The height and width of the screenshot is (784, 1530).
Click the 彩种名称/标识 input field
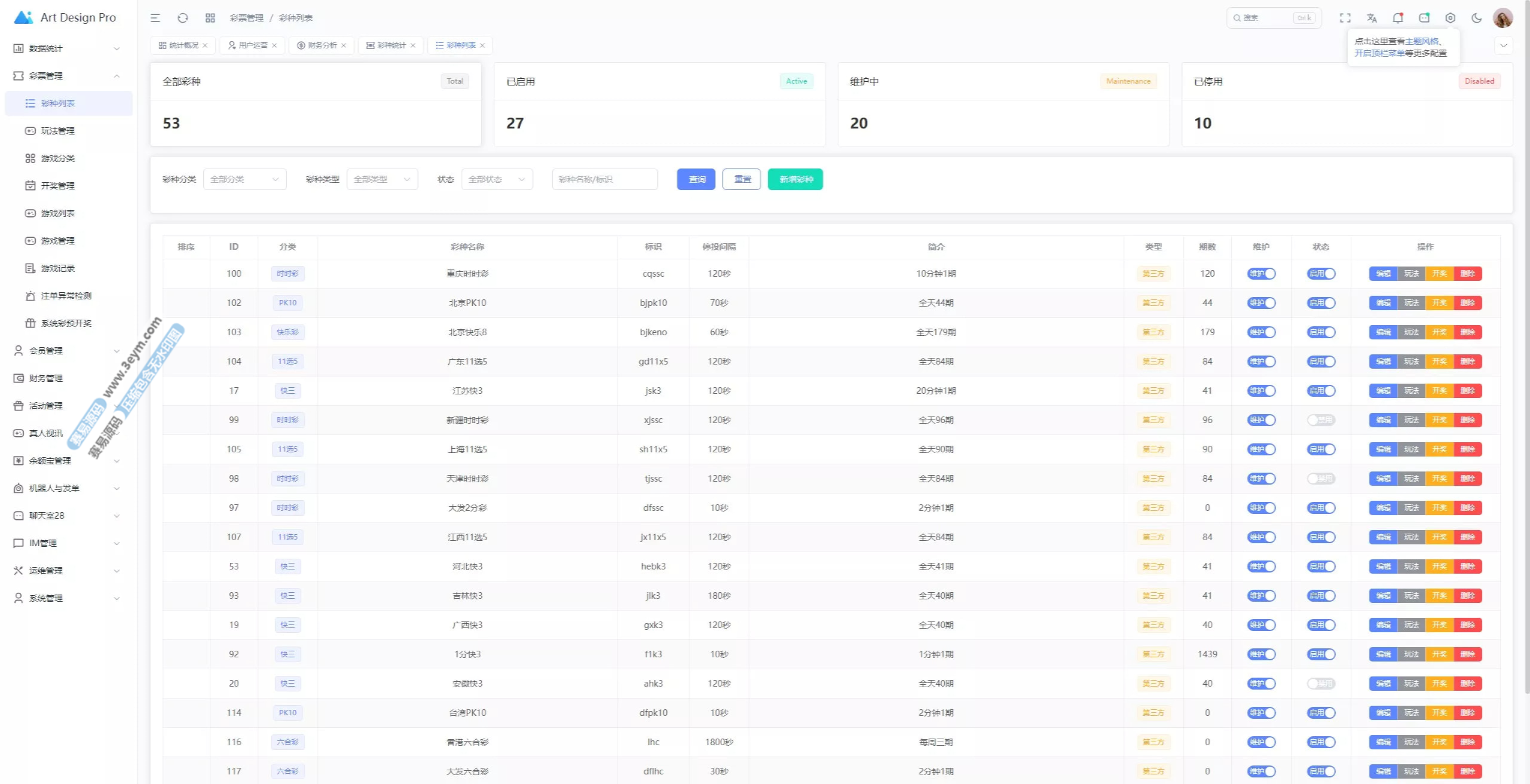click(605, 179)
